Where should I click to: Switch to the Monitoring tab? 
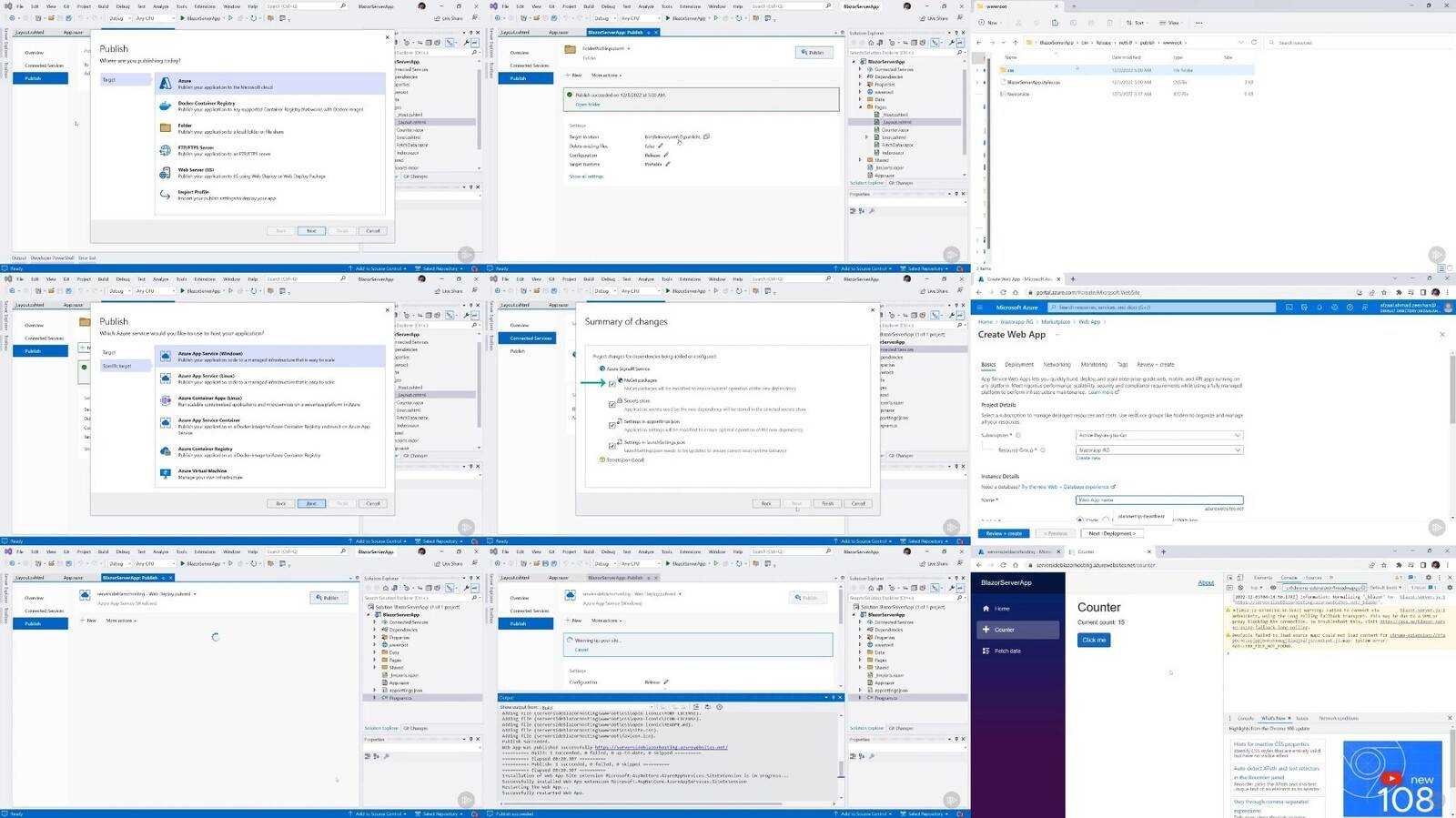1094,365
